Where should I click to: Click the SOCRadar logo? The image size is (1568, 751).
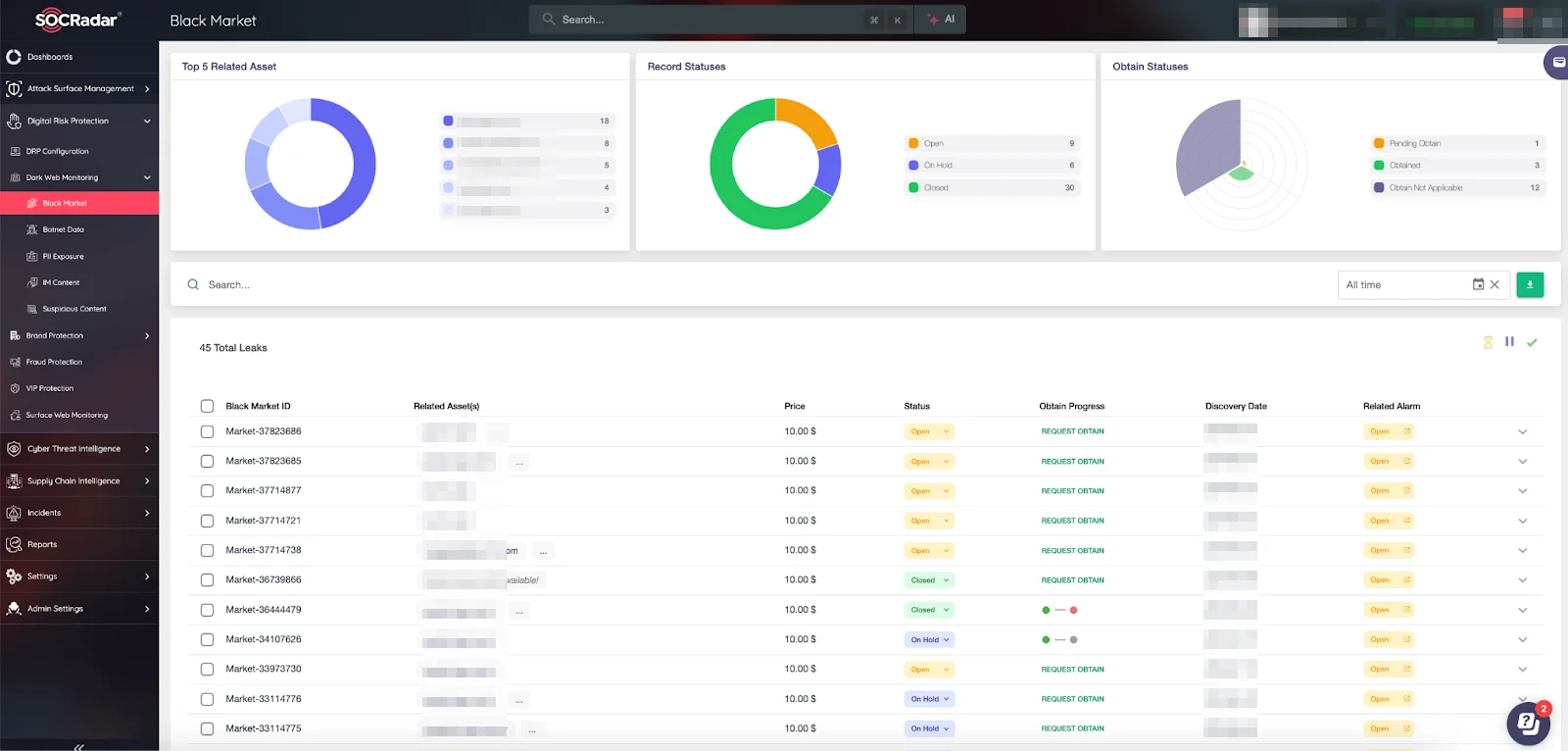(77, 20)
